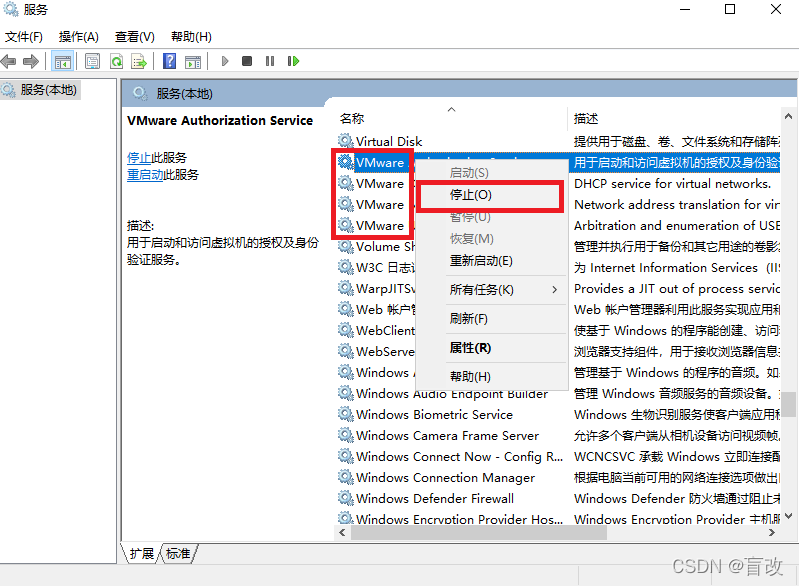Click gear icon beside Virtual Disk
The width and height of the screenshot is (799, 586).
click(345, 141)
